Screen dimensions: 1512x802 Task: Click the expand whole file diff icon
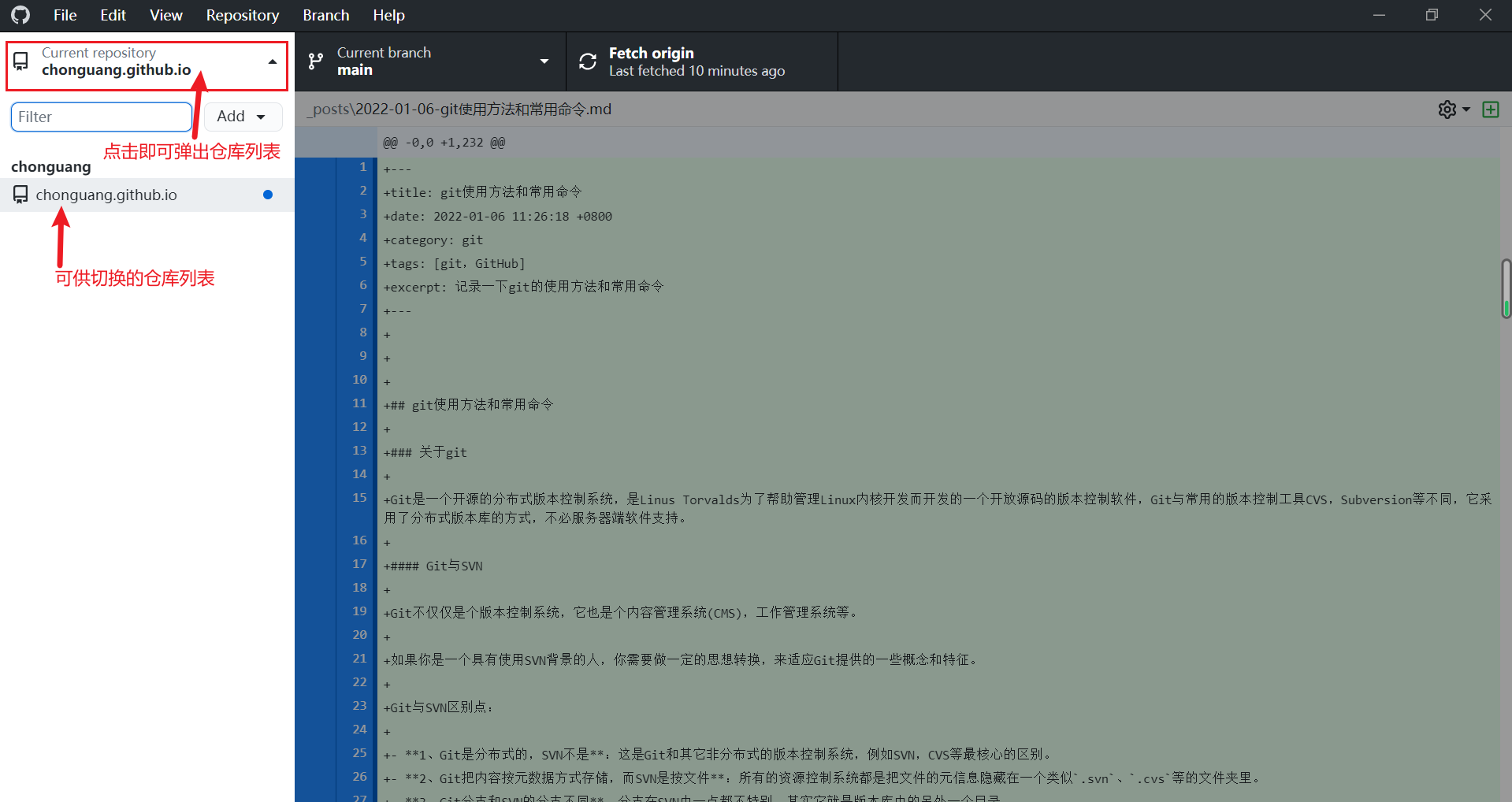(1491, 110)
